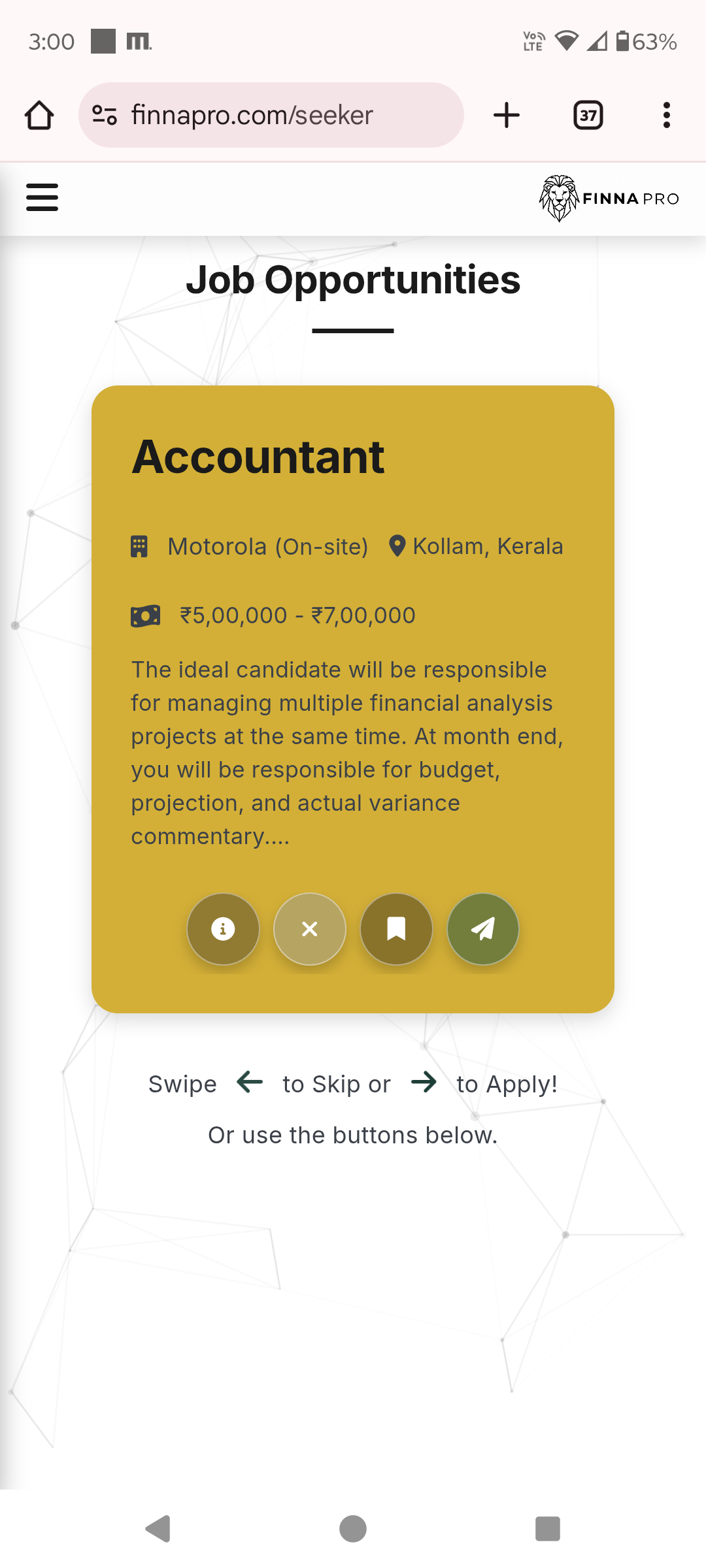Open a new browser tab

click(507, 116)
